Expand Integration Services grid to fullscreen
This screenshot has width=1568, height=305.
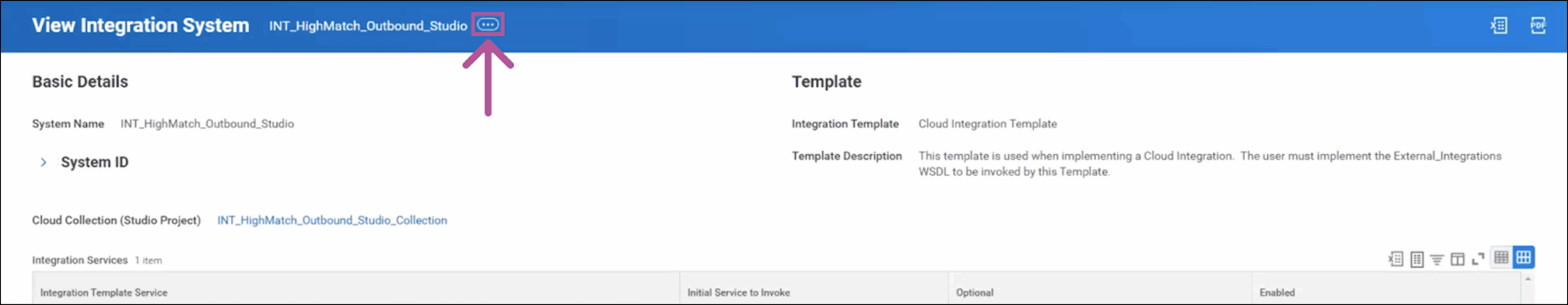tap(1478, 259)
